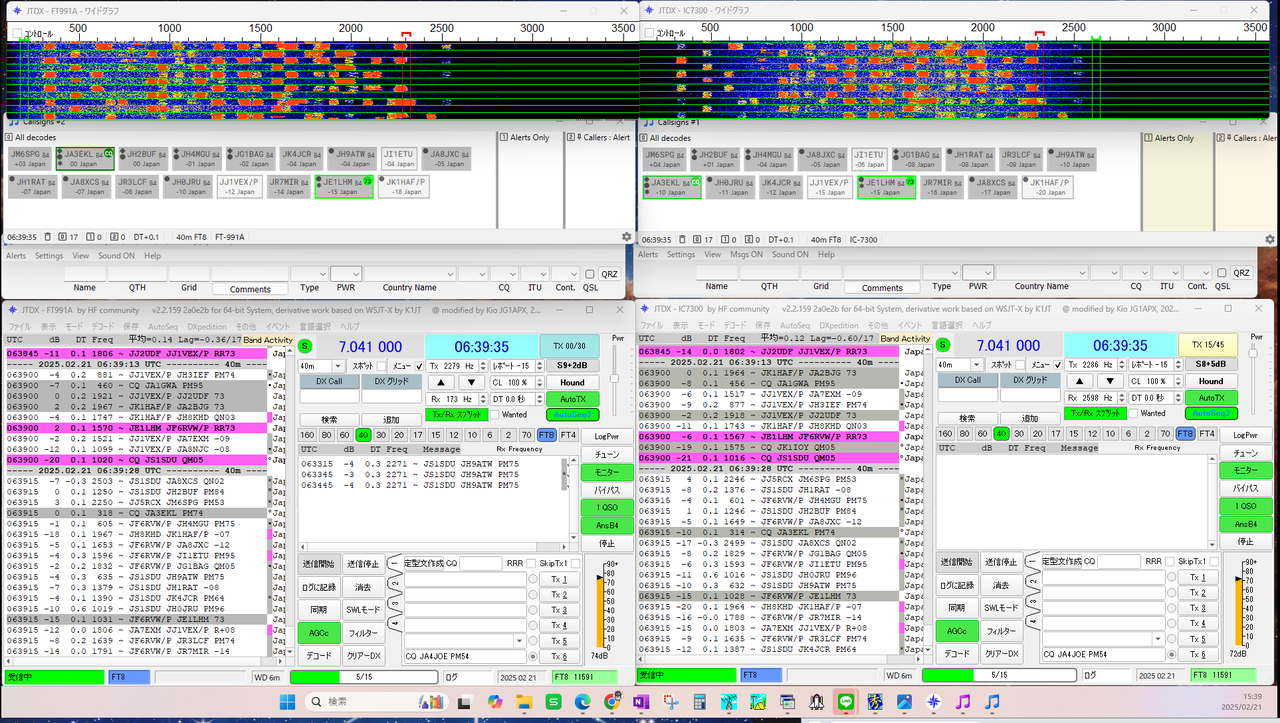
Task: Open LINE app from taskbar
Action: click(x=845, y=702)
